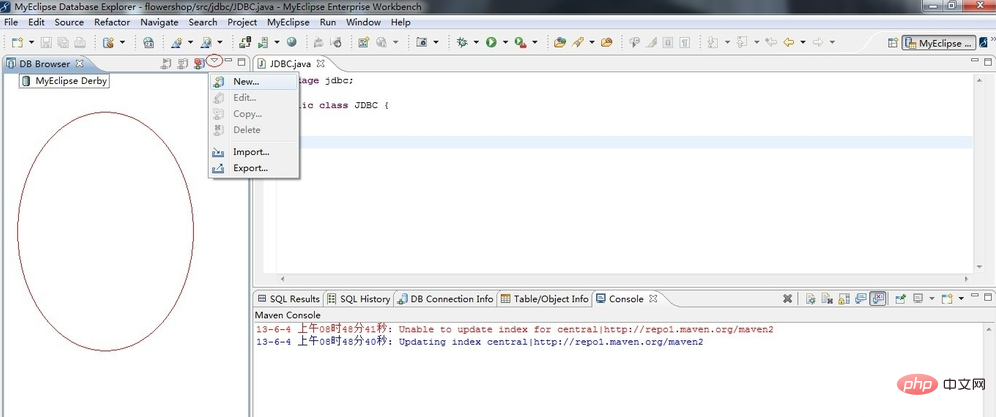Select New... from the dropdown menu
The height and width of the screenshot is (417, 996).
254,81
